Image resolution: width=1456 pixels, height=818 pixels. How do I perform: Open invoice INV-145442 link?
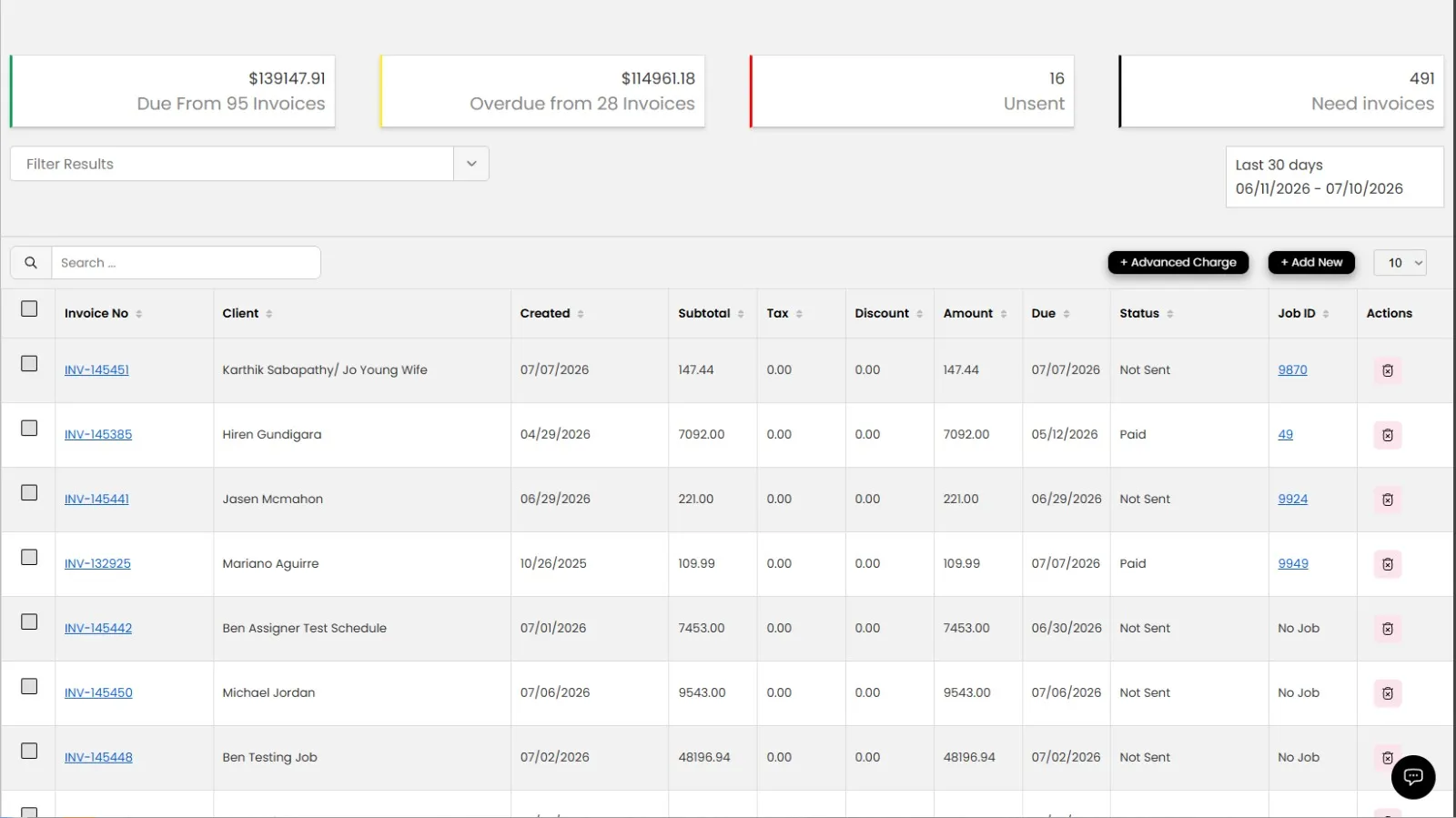click(x=98, y=629)
